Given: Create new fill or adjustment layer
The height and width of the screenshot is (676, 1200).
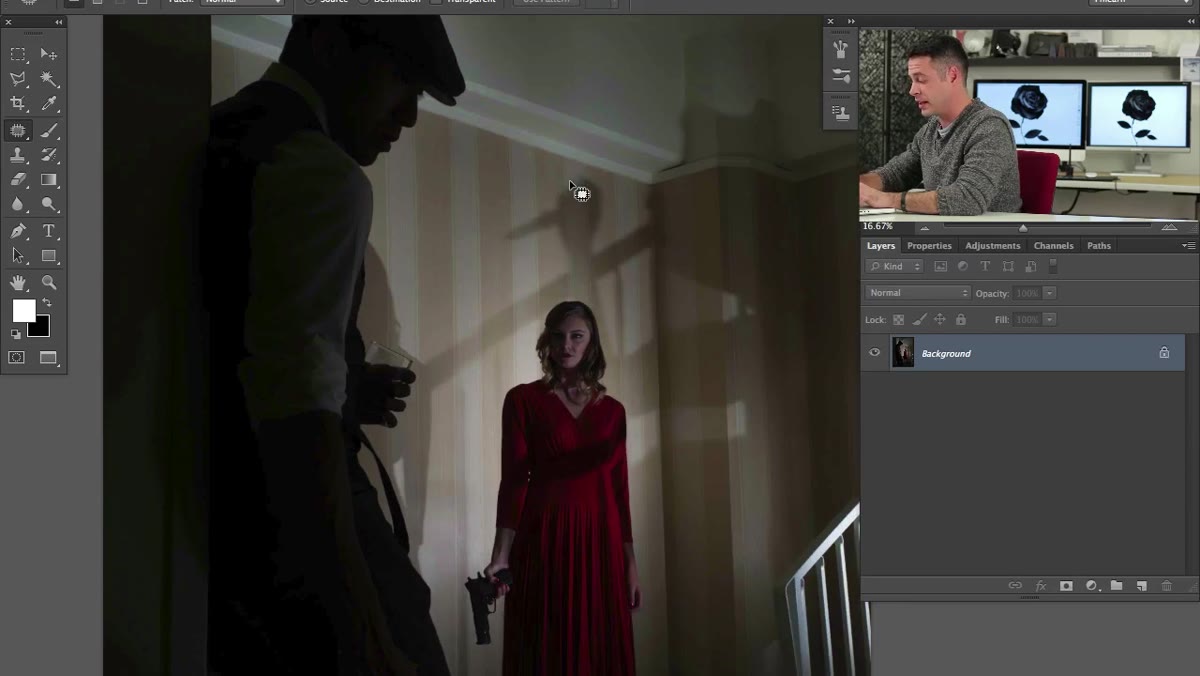Looking at the screenshot, I should (1091, 586).
